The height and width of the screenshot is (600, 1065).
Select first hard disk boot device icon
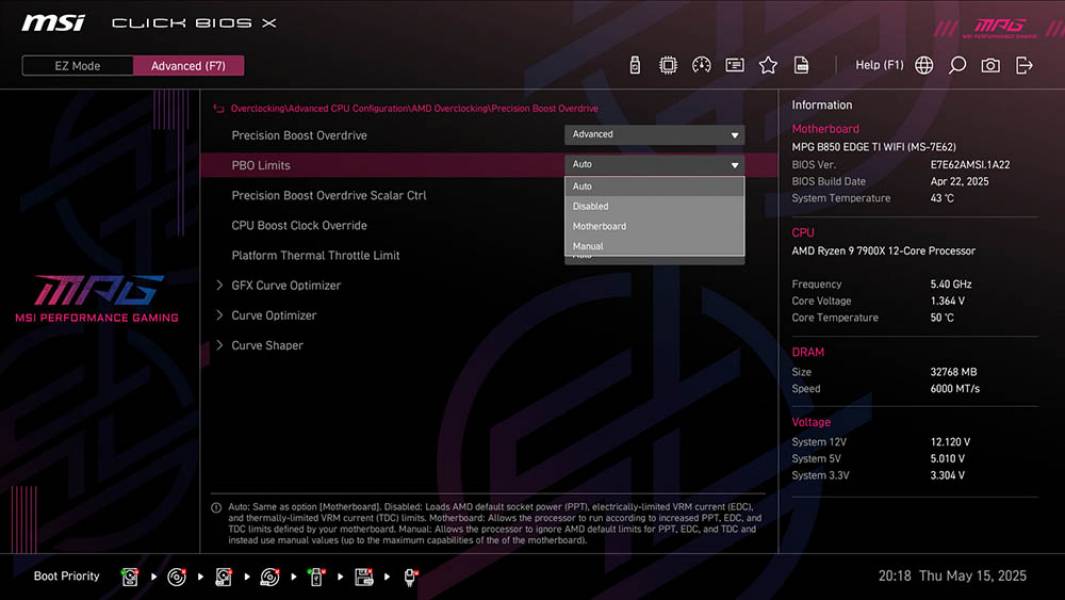[130, 577]
